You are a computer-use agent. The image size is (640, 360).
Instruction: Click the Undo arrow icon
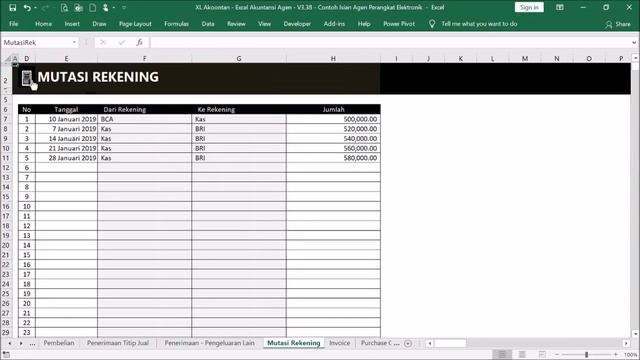click(27, 7)
